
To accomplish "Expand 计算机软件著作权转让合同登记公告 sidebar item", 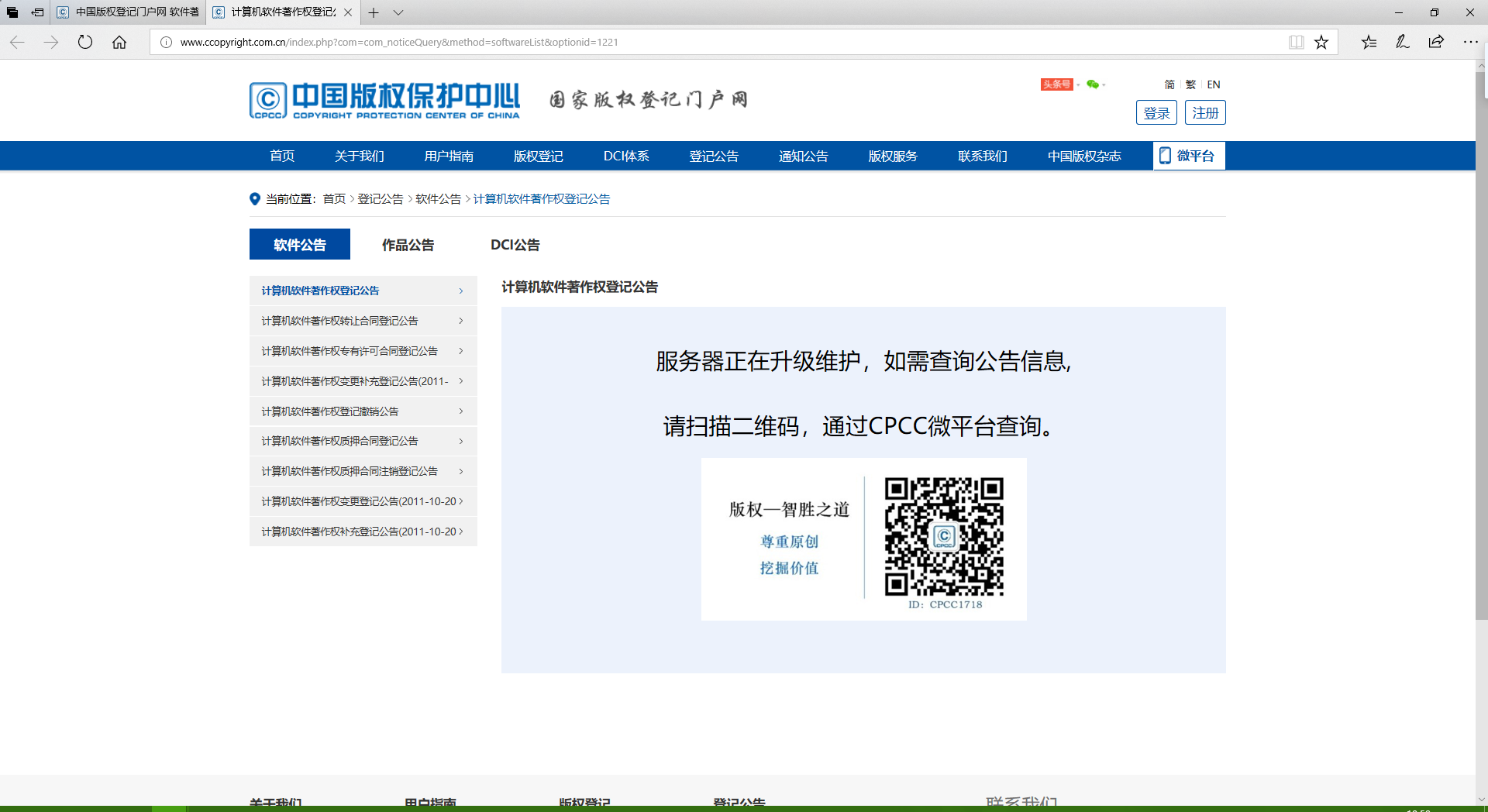I will point(363,321).
